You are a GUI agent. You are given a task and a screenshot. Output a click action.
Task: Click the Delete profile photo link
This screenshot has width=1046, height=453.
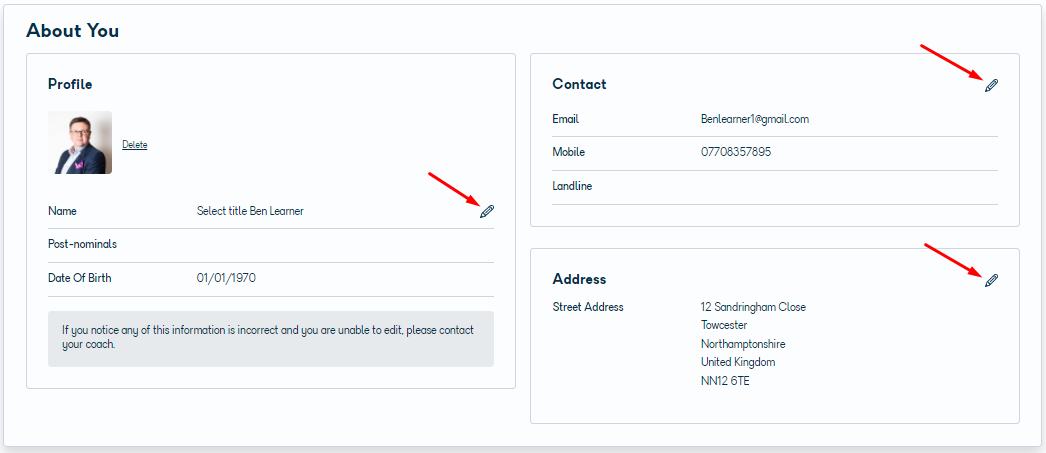click(135, 145)
